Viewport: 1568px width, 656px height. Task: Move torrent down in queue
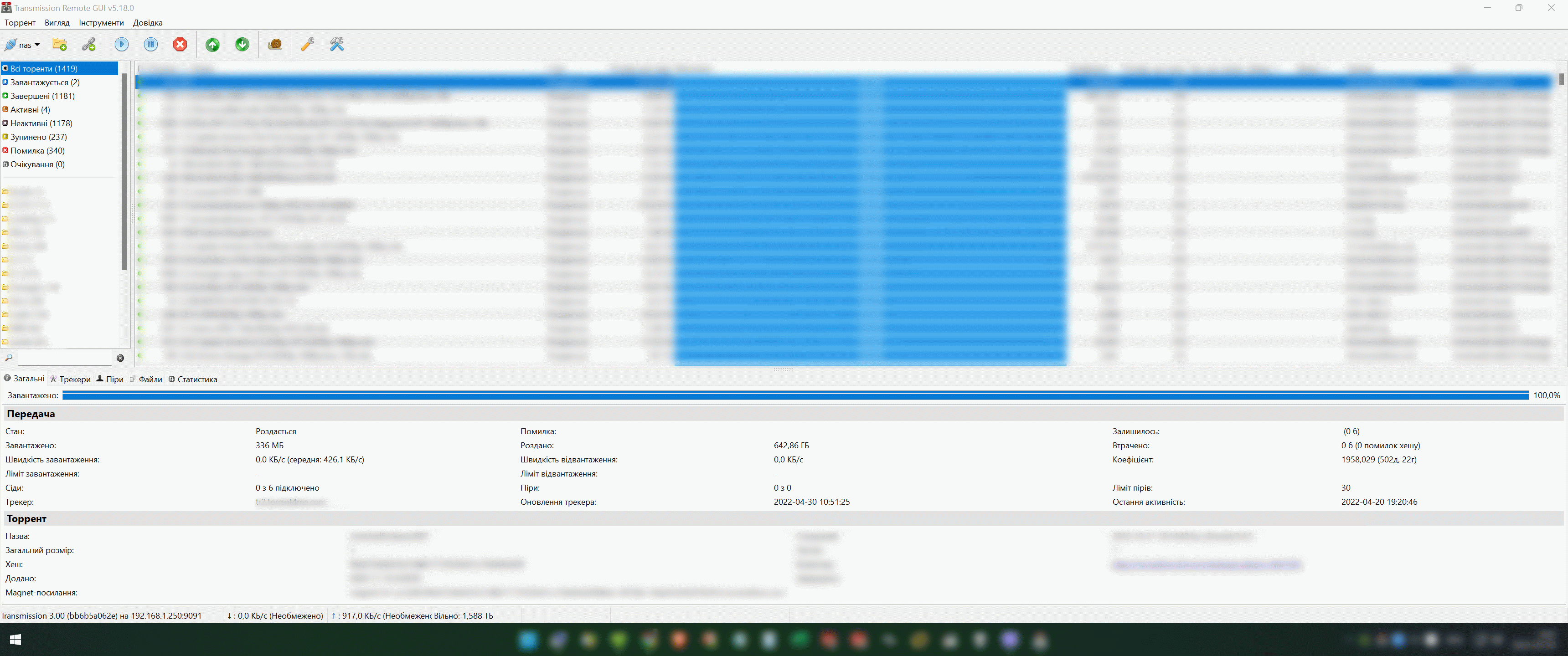242,45
